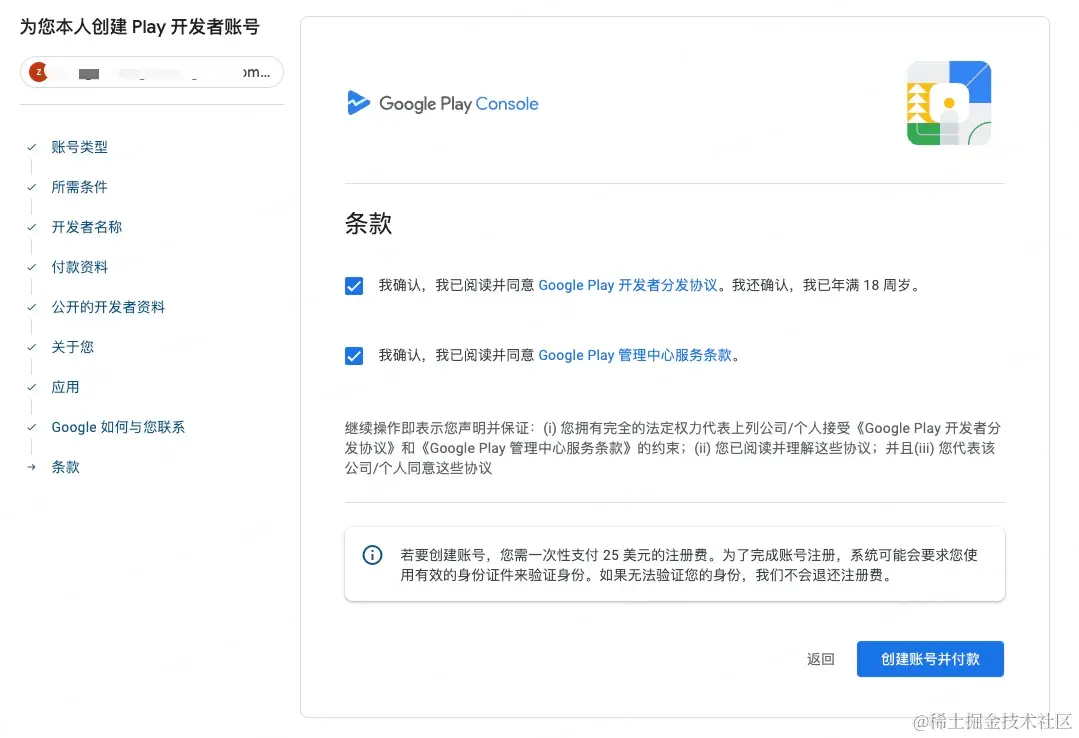The width and height of the screenshot is (1079, 738).
Task: Click the 条款 page heading
Action: click(x=368, y=223)
